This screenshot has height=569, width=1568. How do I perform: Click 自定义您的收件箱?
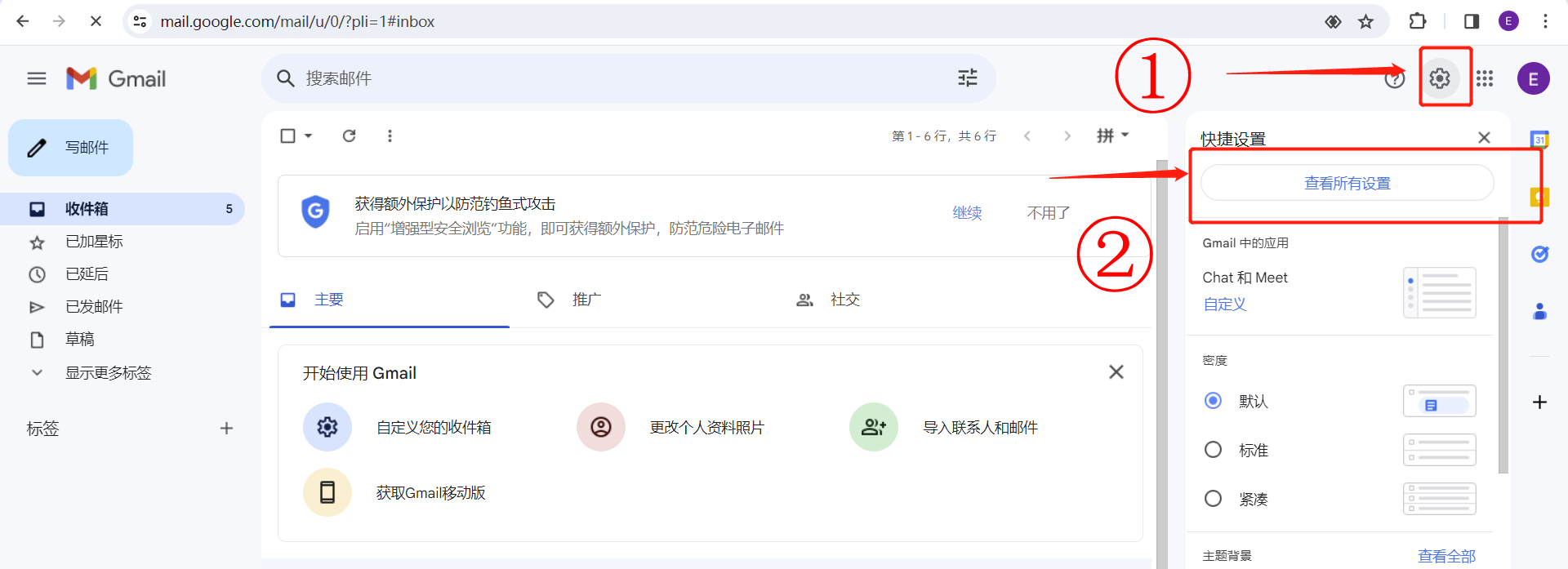pos(434,428)
